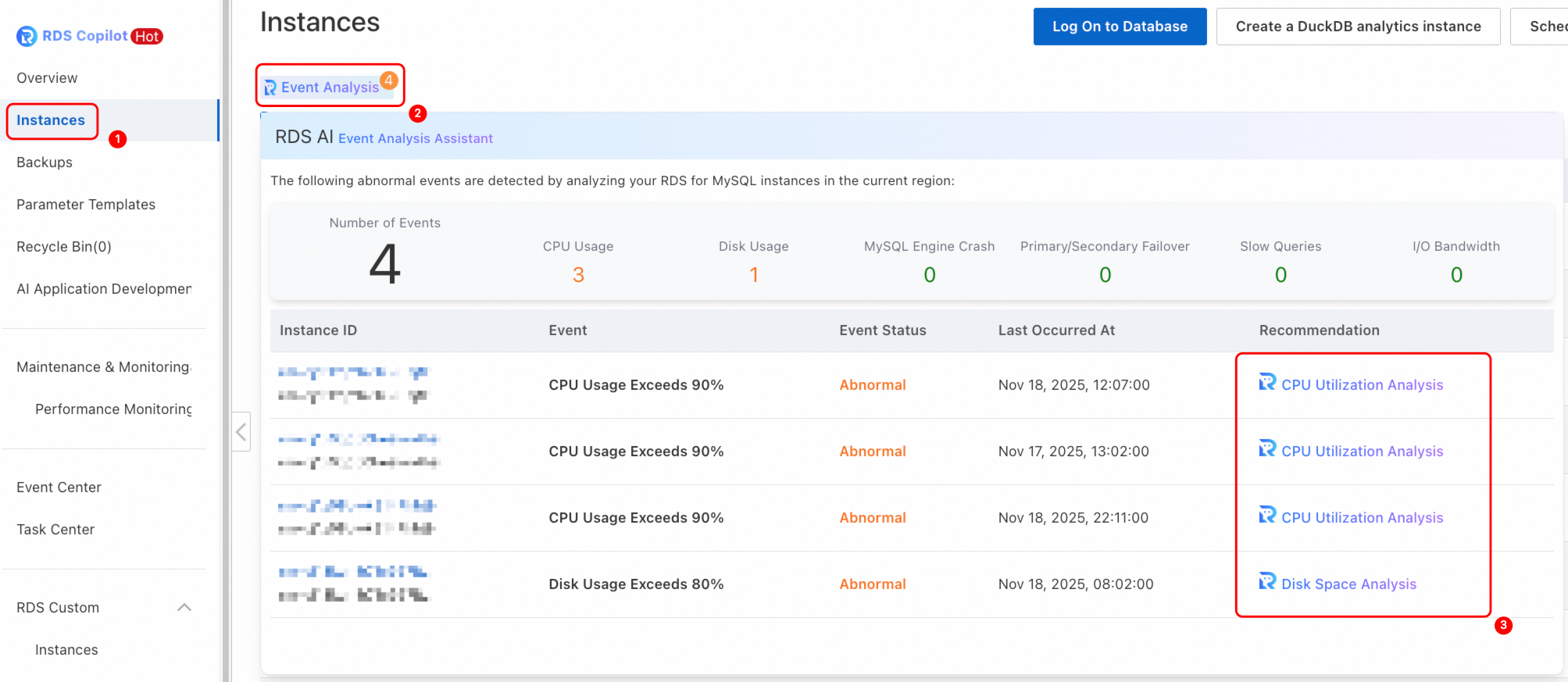Image resolution: width=1568 pixels, height=682 pixels.
Task: Collapse the left sidebar with the arrow handle
Action: [241, 431]
